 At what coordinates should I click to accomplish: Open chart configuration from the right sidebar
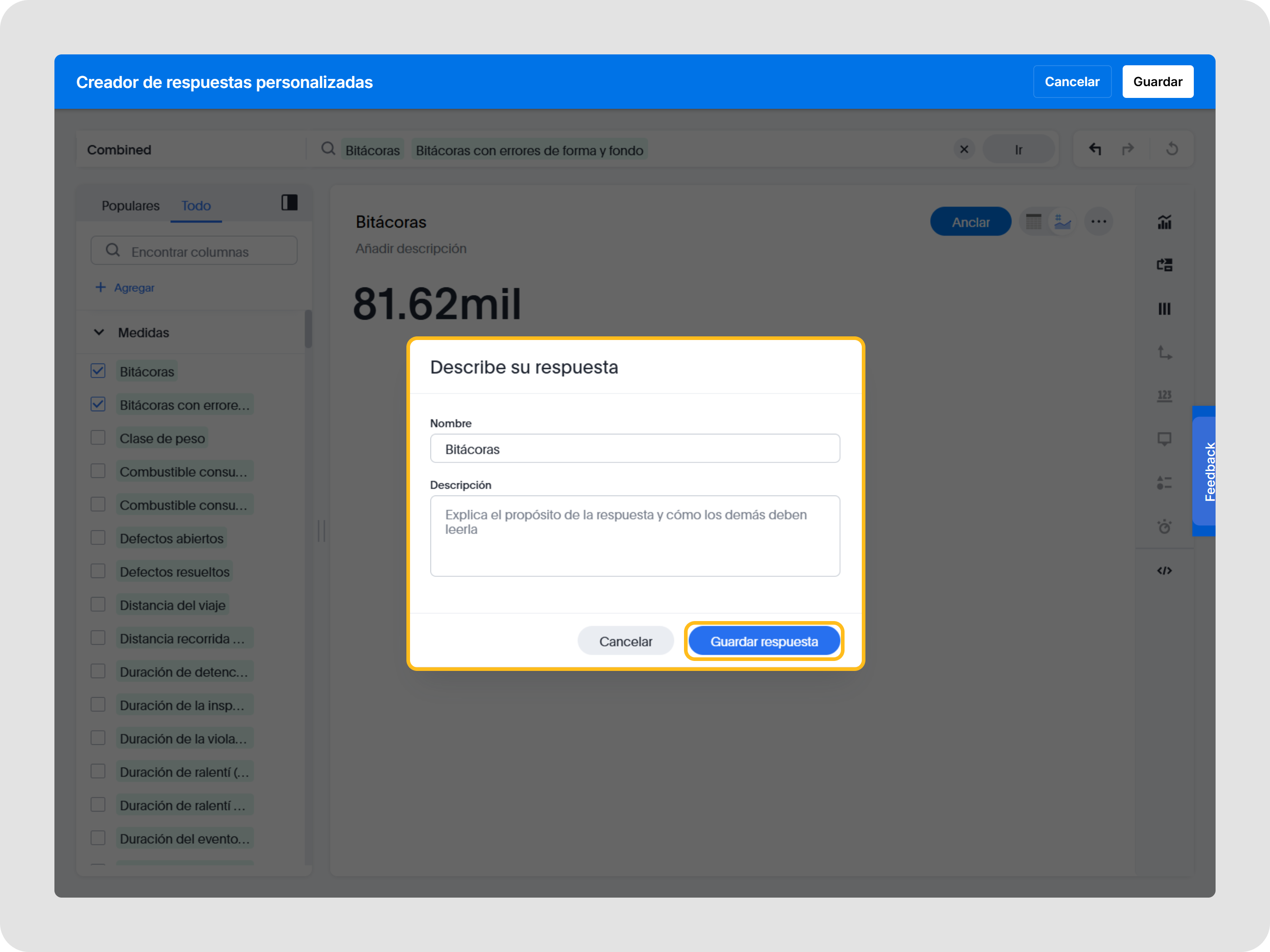[x=1164, y=223]
